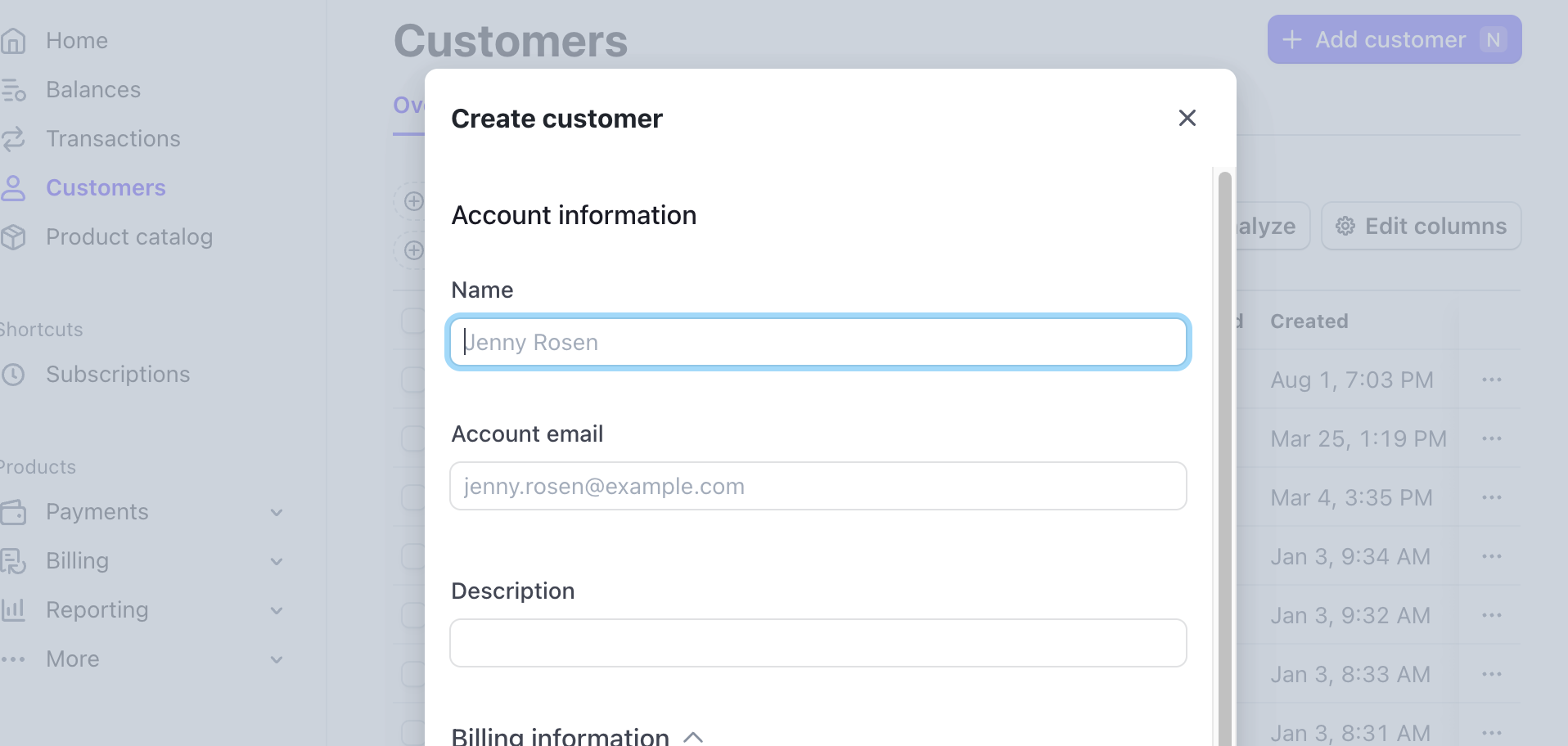Click the Balances icon in sidebar

coord(13,90)
